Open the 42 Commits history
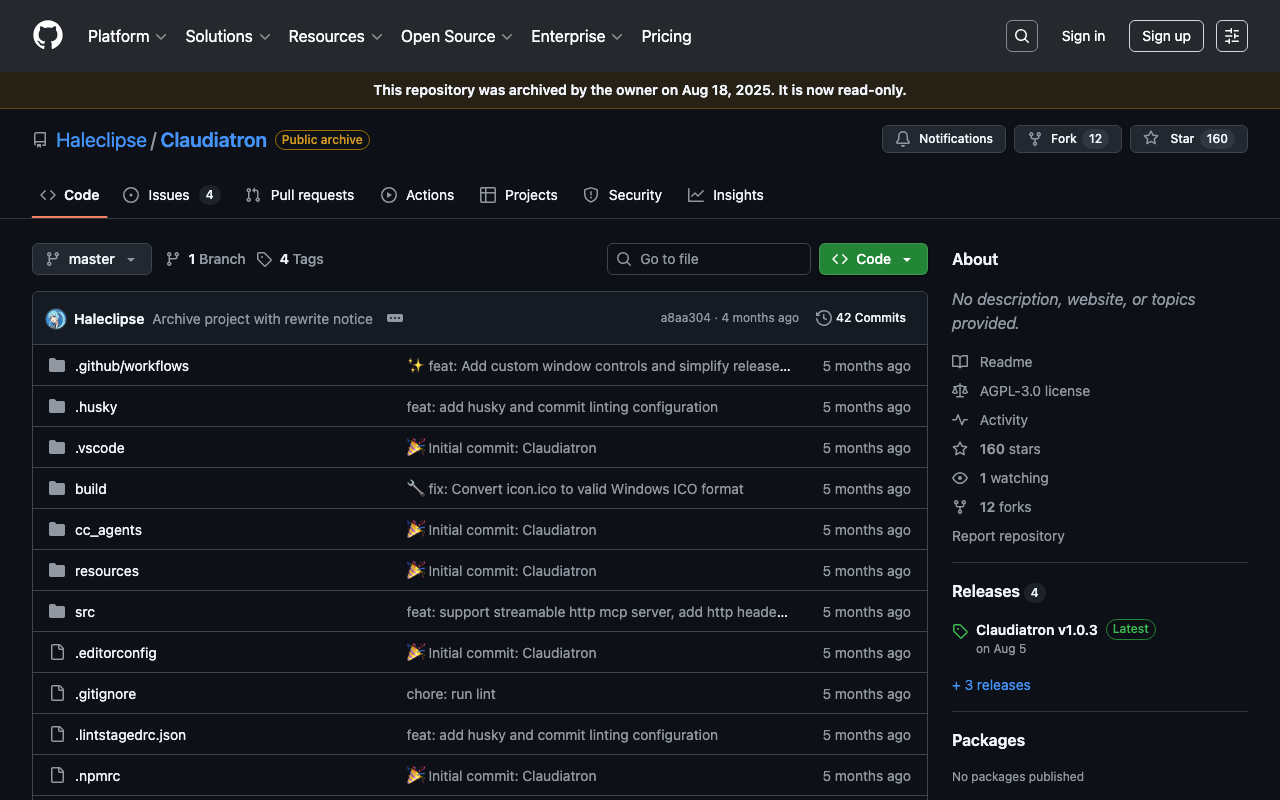Screen dimensions: 1280x800 pos(861,318)
